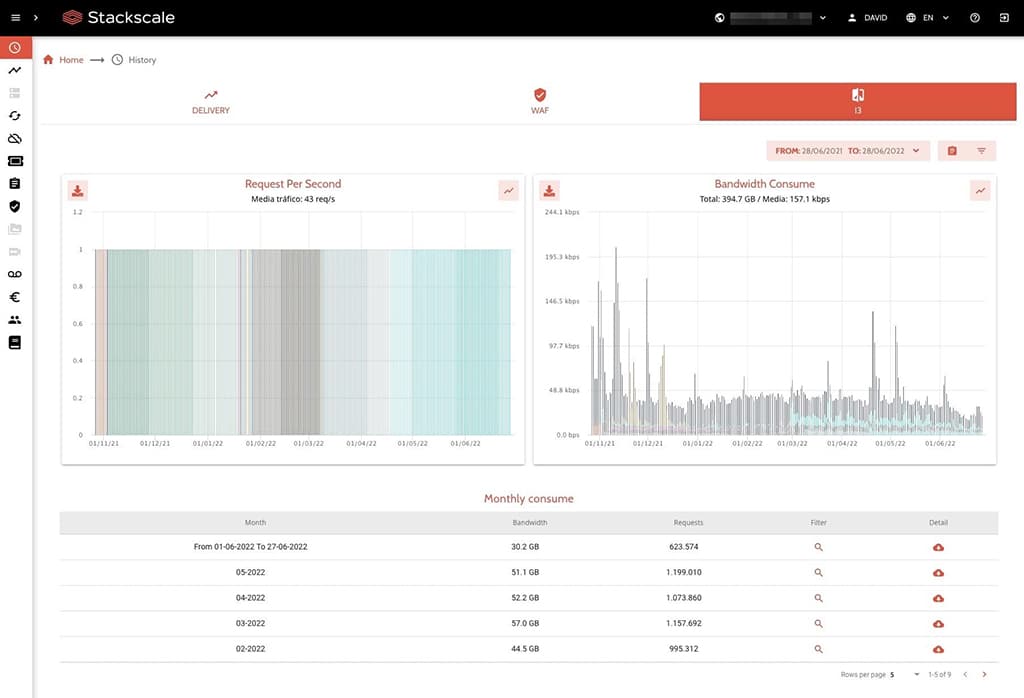This screenshot has width=1024, height=698.
Task: Open the EN language dropdown
Action: click(927, 18)
